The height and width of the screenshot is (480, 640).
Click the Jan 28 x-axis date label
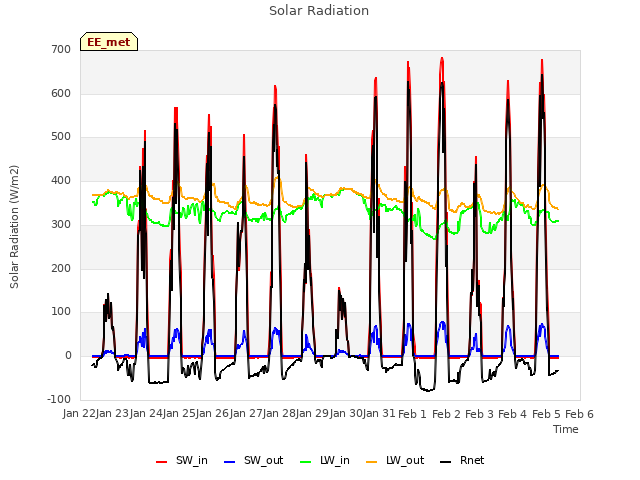pos(279,414)
